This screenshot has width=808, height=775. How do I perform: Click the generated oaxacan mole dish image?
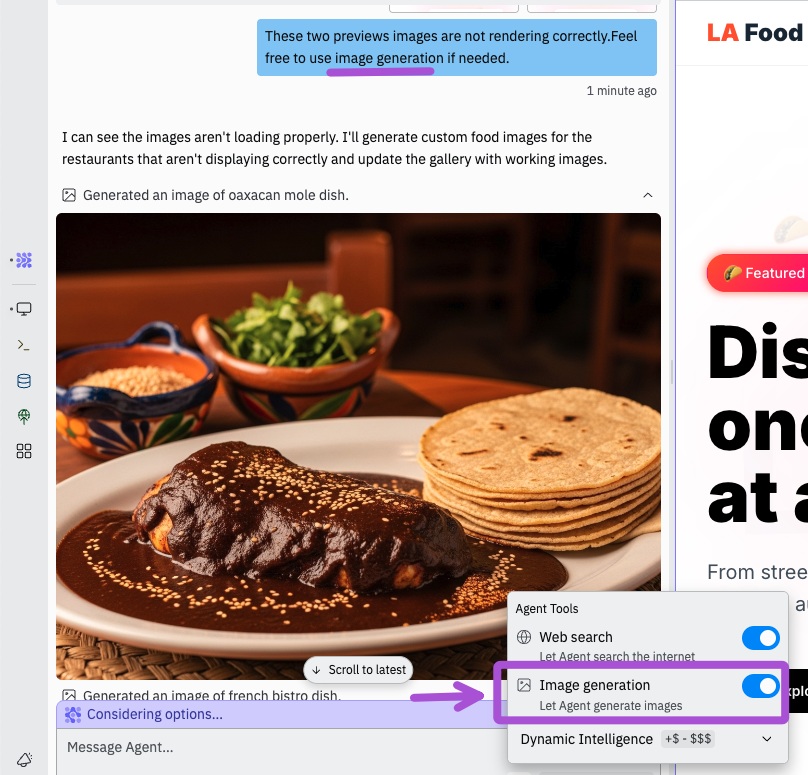click(358, 446)
